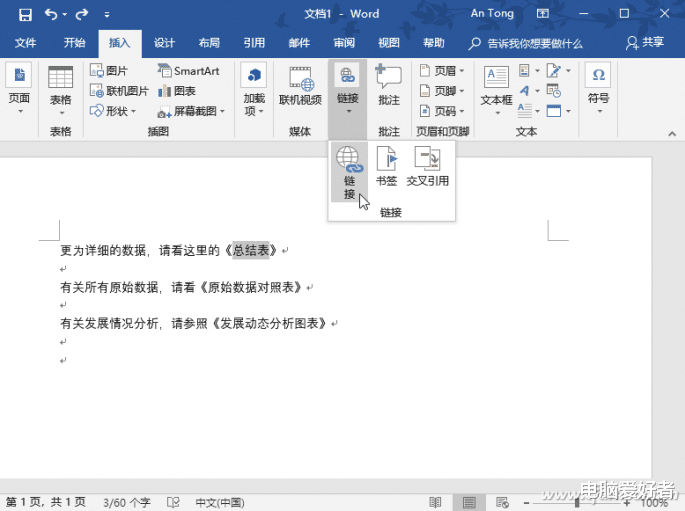Viewport: 685px width, 511px height.
Task: Click the 100% zoom level
Action: 654,503
